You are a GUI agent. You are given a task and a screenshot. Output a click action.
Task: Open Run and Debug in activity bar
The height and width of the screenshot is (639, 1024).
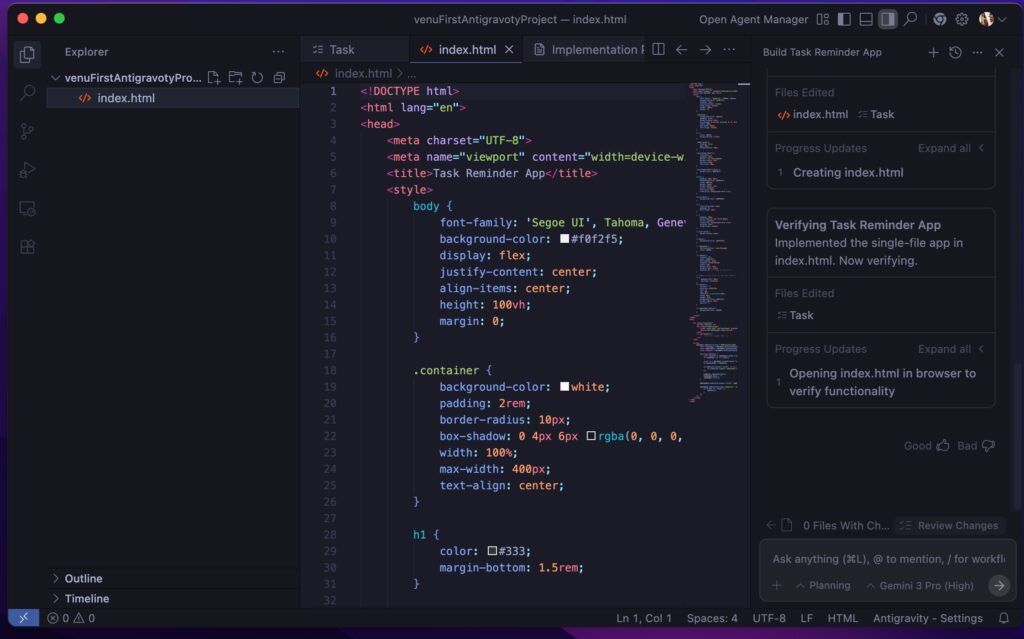point(27,170)
